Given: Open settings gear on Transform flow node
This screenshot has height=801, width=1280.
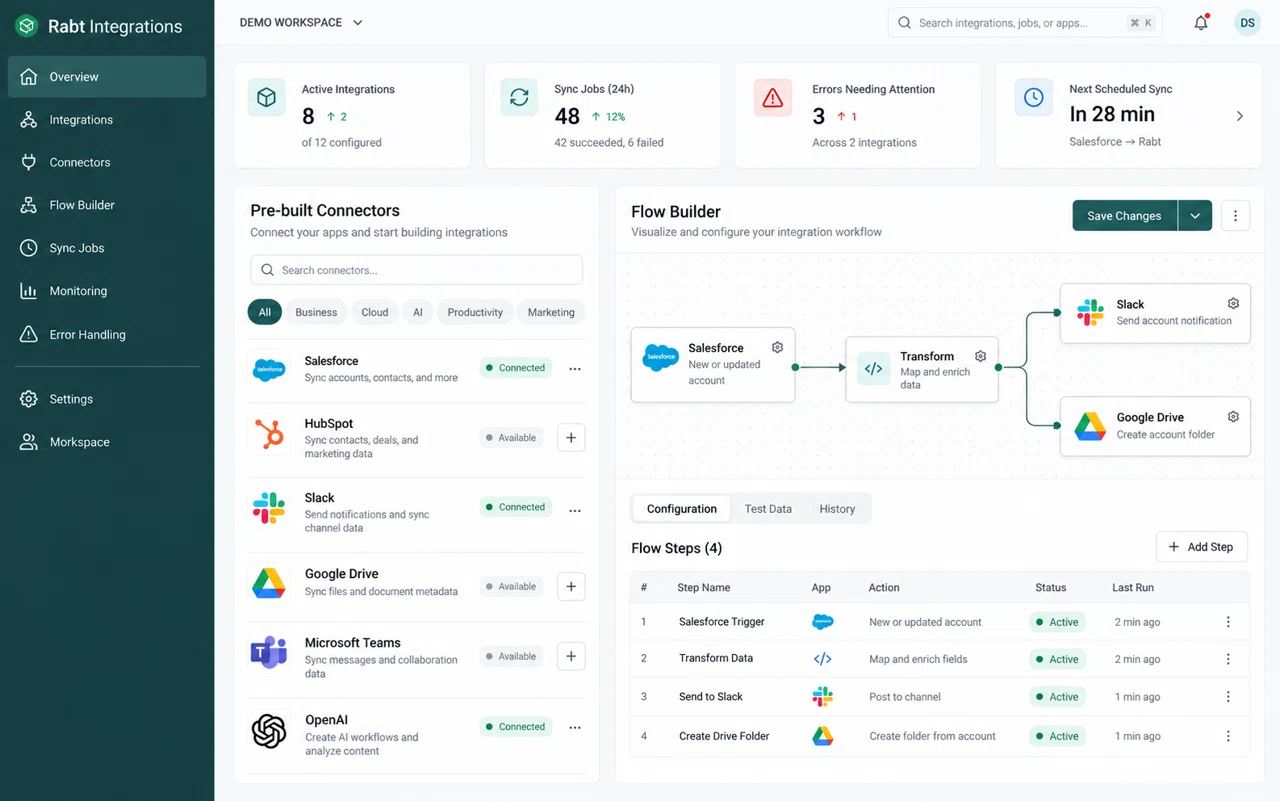Looking at the screenshot, I should tap(980, 356).
